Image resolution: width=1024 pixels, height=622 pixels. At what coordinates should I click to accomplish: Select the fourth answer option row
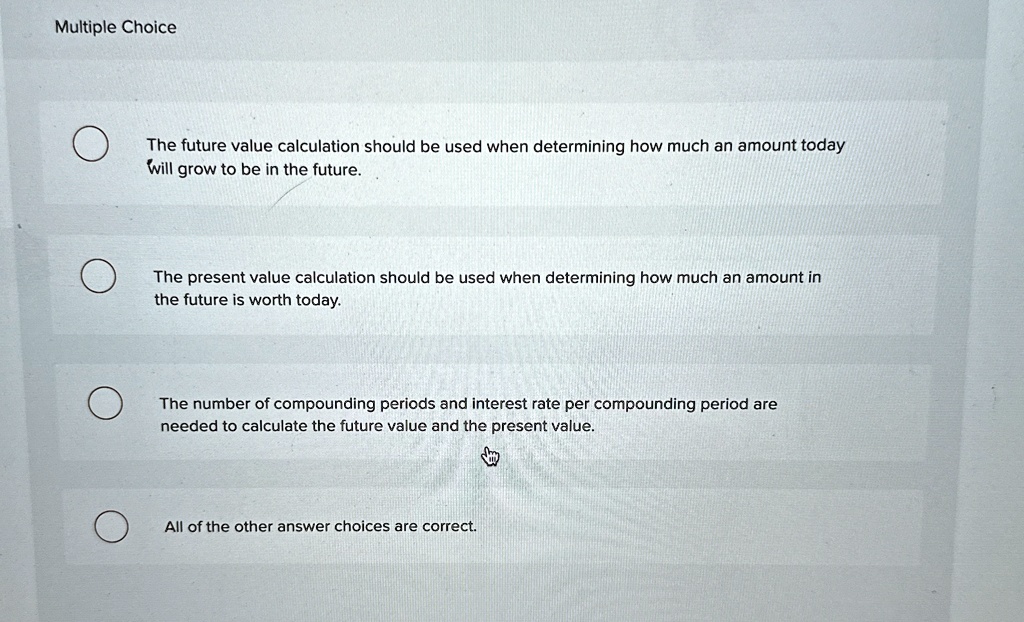point(490,526)
